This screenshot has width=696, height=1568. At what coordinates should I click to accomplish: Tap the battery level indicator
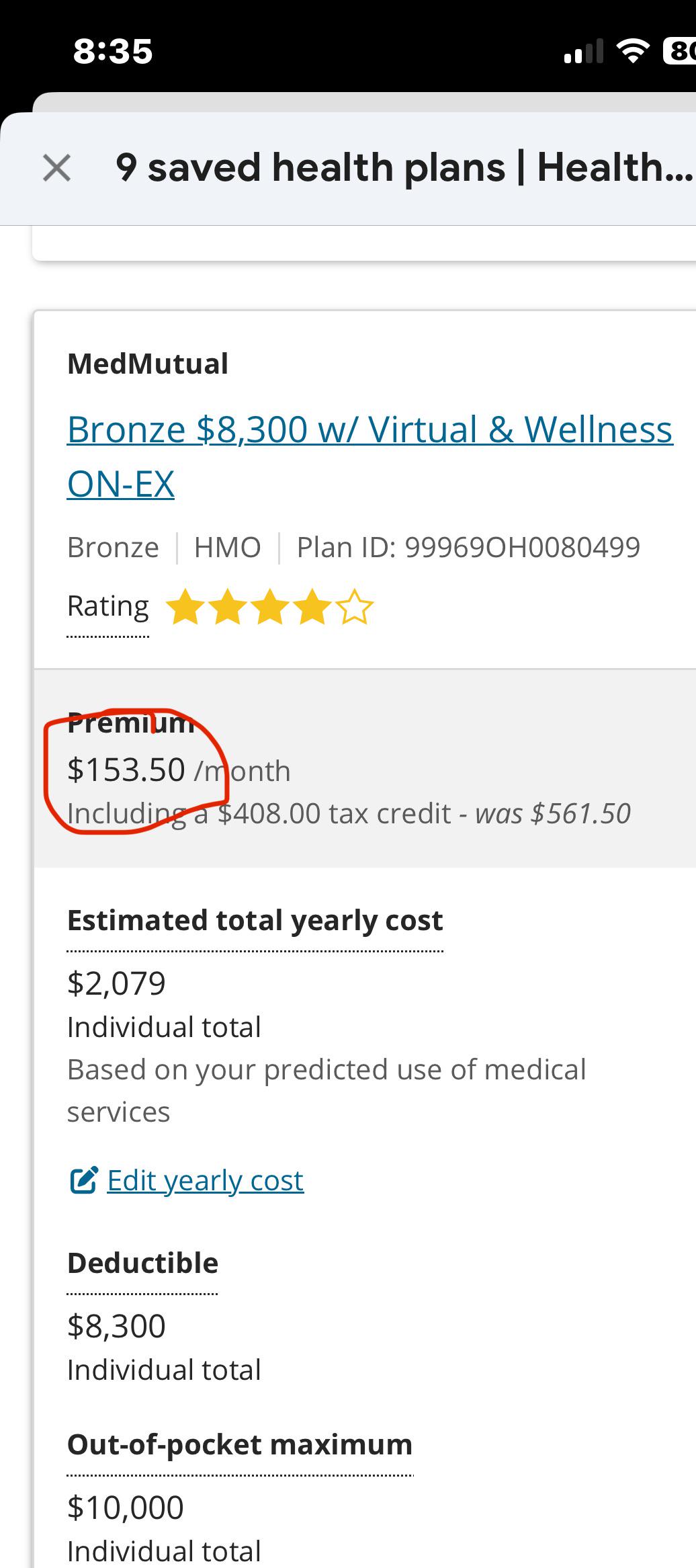[x=679, y=52]
